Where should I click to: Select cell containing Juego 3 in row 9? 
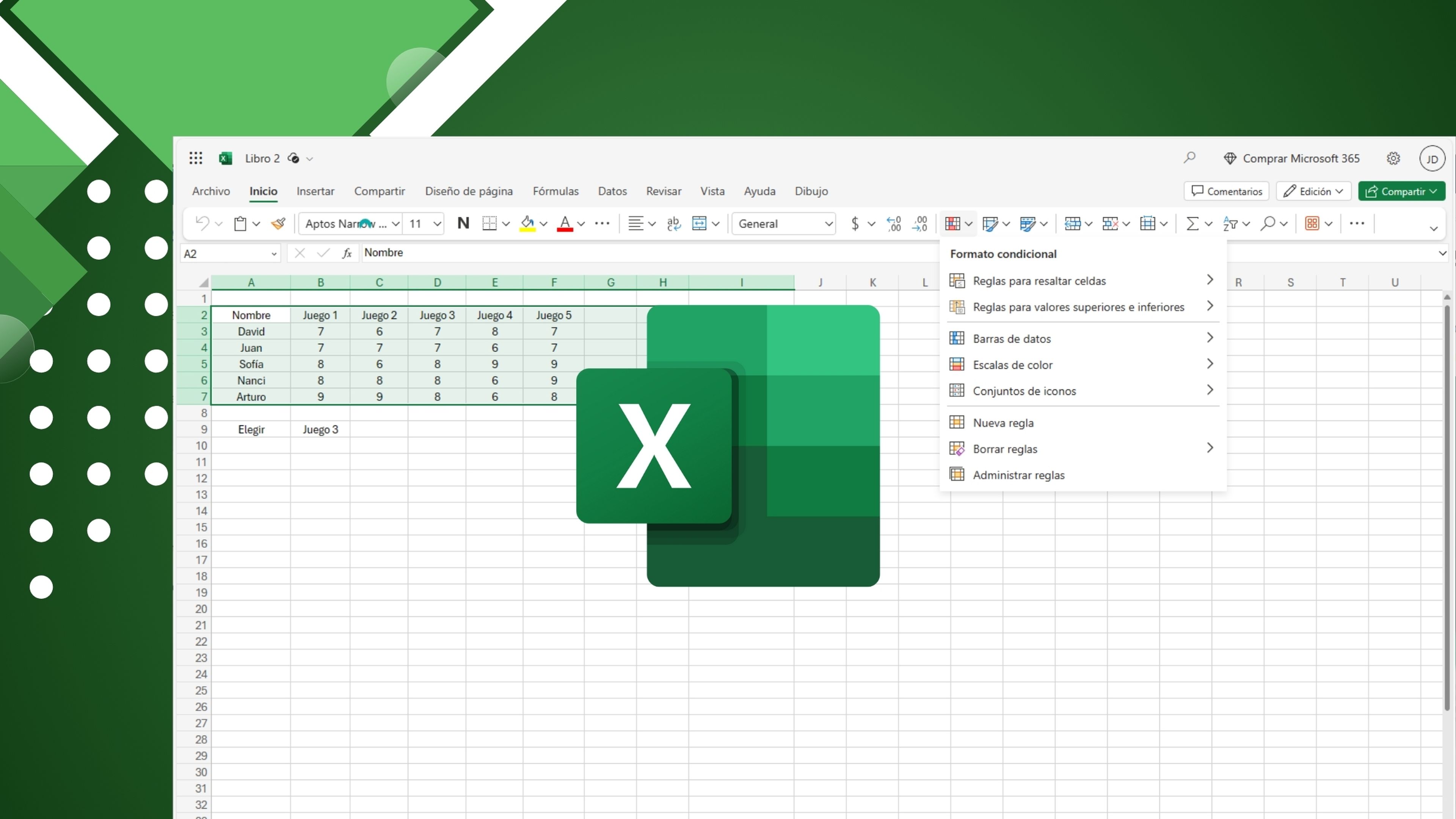tap(320, 430)
